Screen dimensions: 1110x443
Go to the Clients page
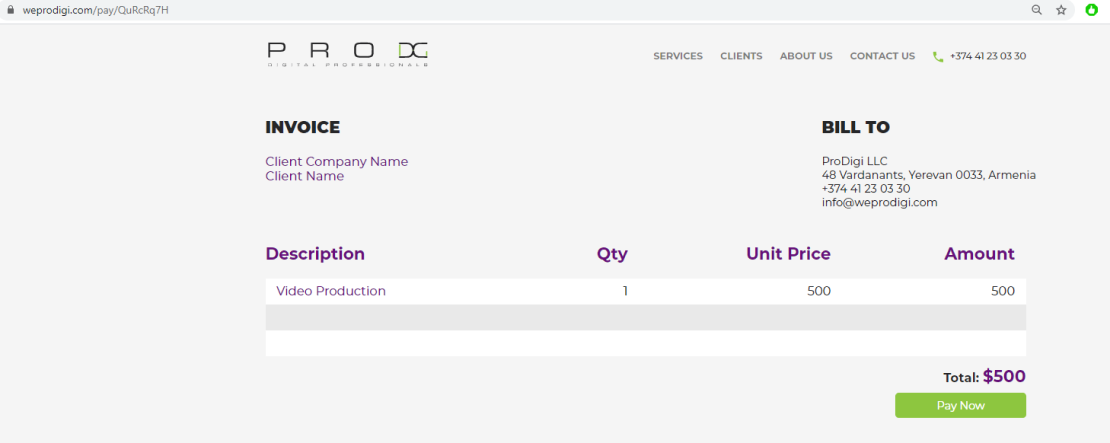(x=741, y=56)
